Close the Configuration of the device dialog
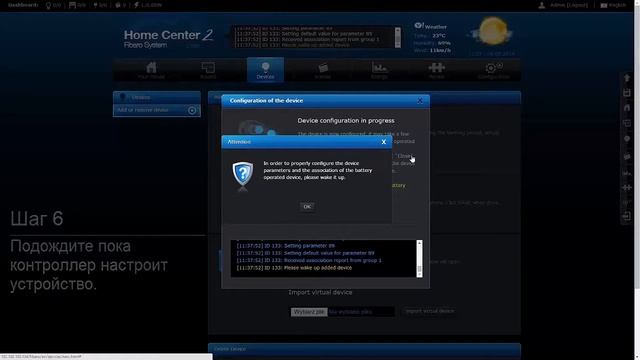640x360 pixels. pos(420,100)
